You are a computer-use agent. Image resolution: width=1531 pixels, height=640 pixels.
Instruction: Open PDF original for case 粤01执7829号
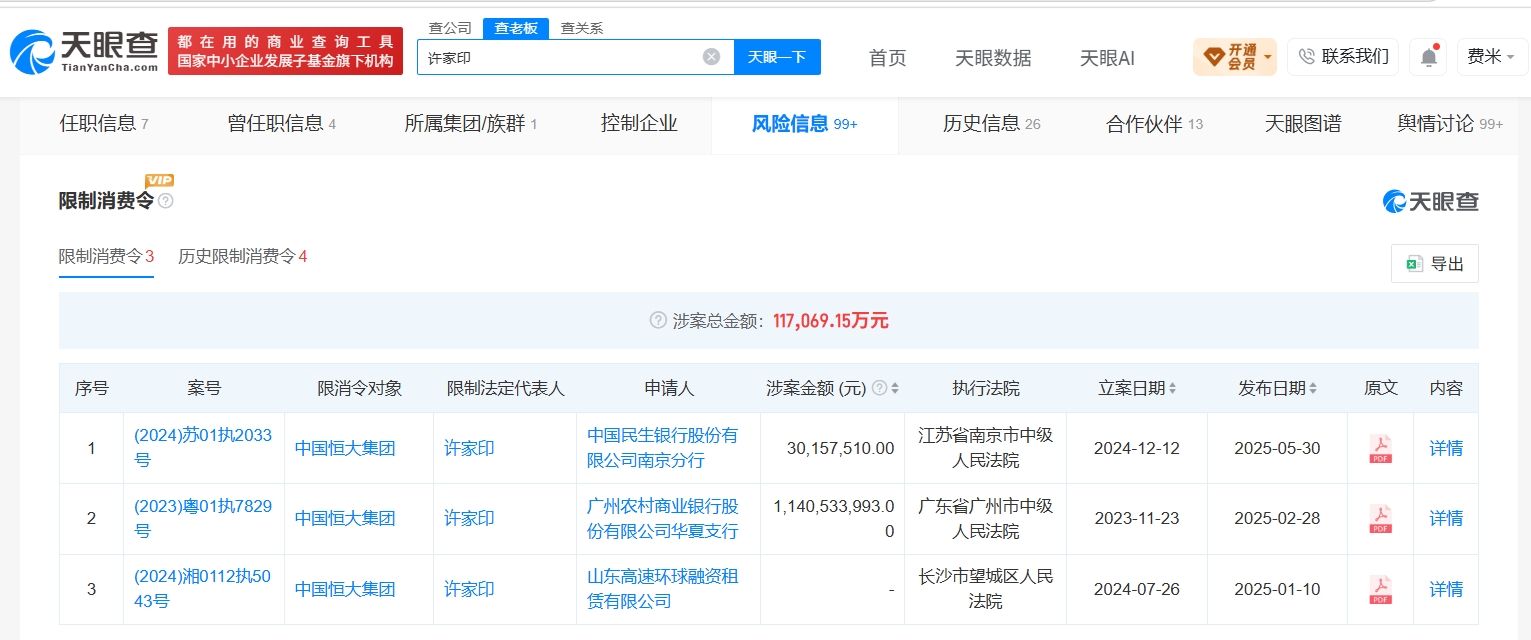coord(1380,518)
